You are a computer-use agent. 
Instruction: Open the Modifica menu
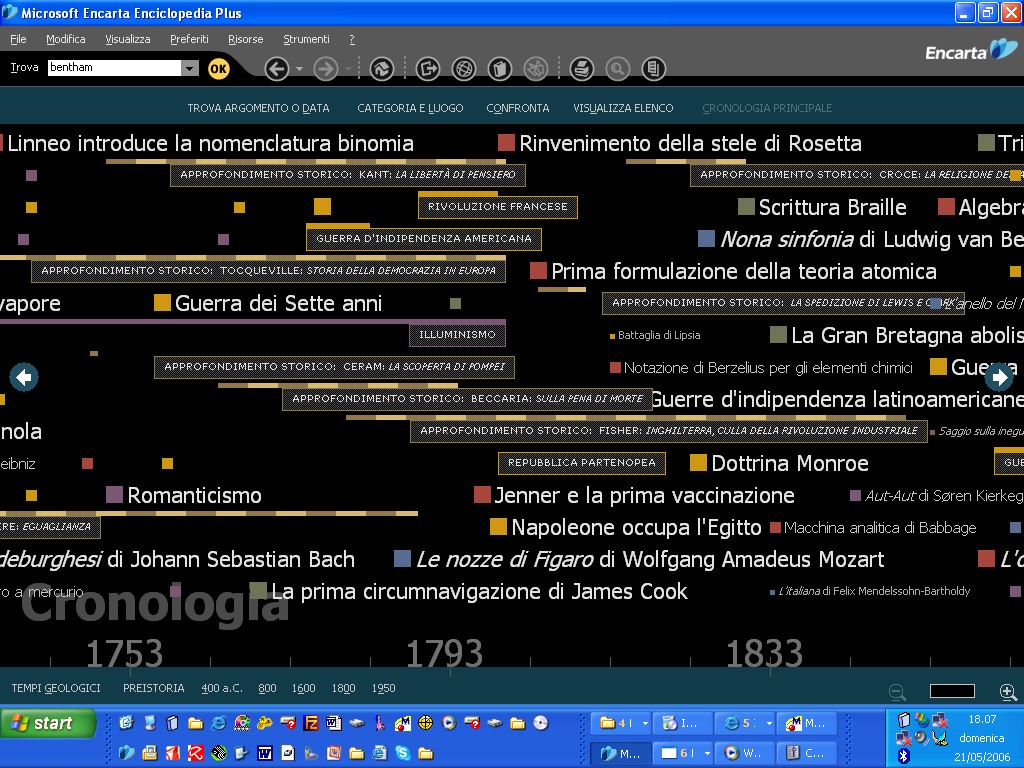65,39
